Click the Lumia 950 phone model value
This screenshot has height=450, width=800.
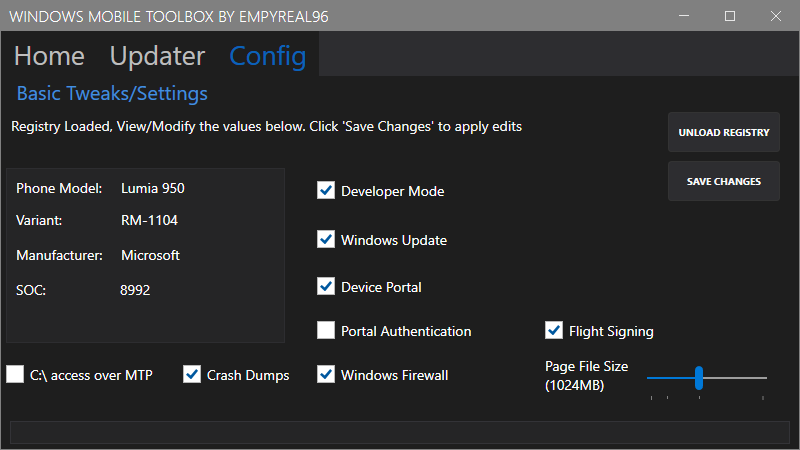click(x=153, y=188)
